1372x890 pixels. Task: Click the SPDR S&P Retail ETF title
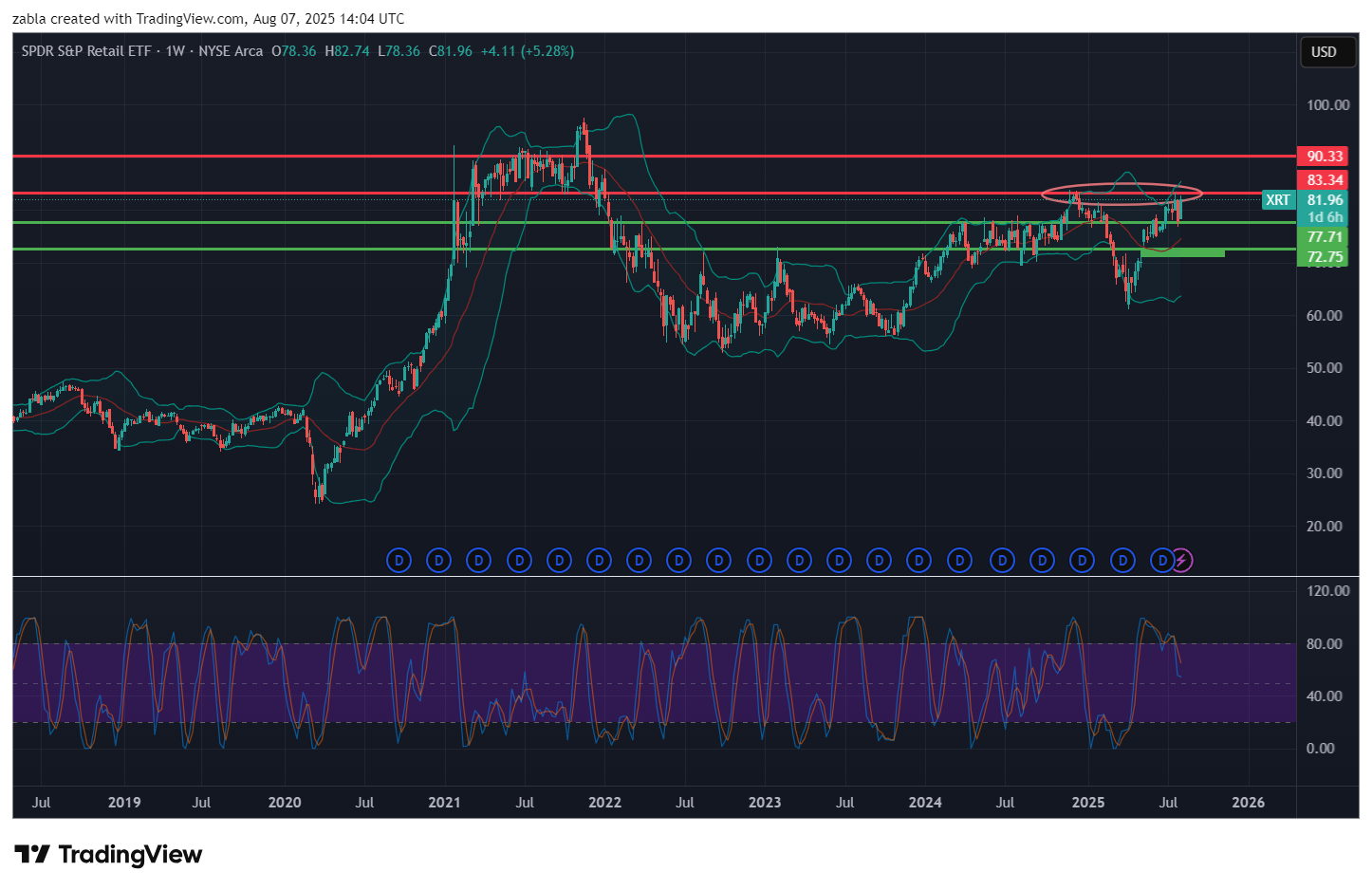[x=86, y=51]
